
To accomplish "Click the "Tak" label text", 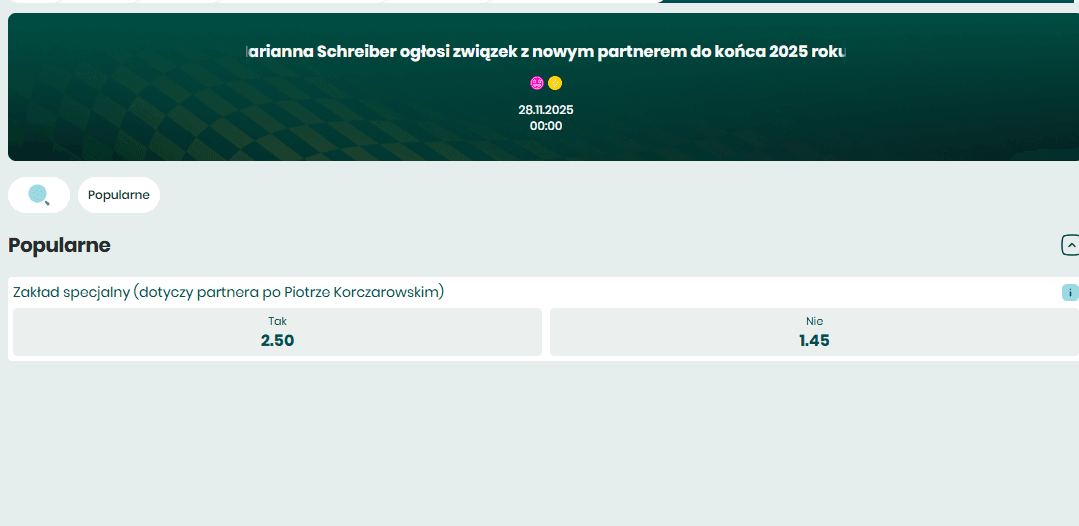I will click(x=277, y=321).
